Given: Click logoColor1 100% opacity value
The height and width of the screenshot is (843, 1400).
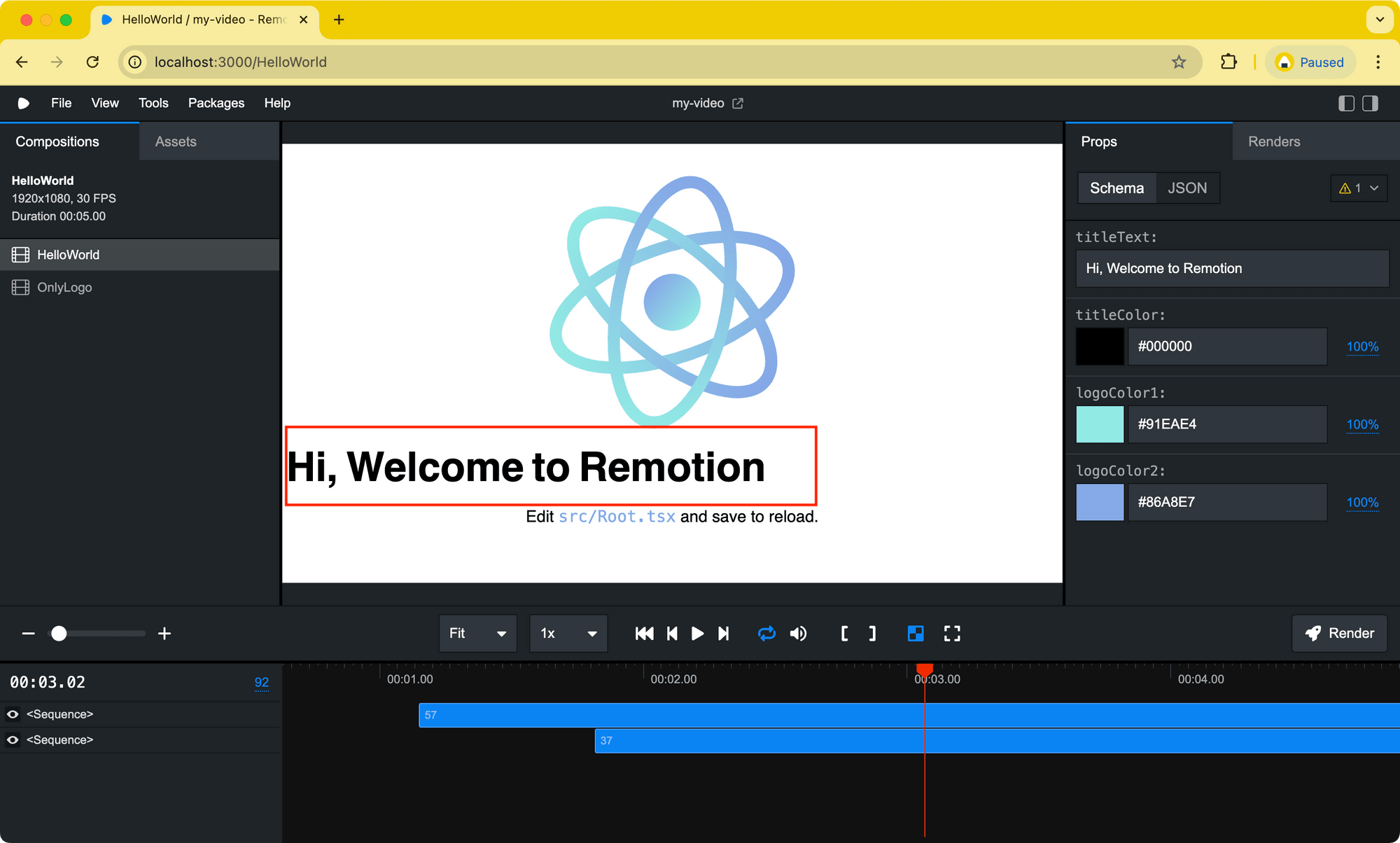Looking at the screenshot, I should [1362, 424].
